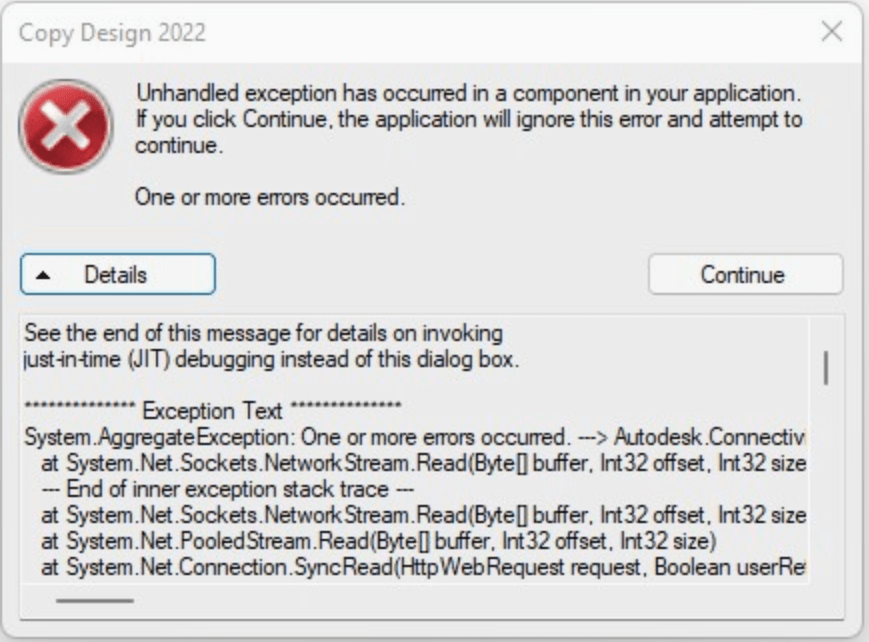Click the System.AggregateException error line

tap(300, 433)
